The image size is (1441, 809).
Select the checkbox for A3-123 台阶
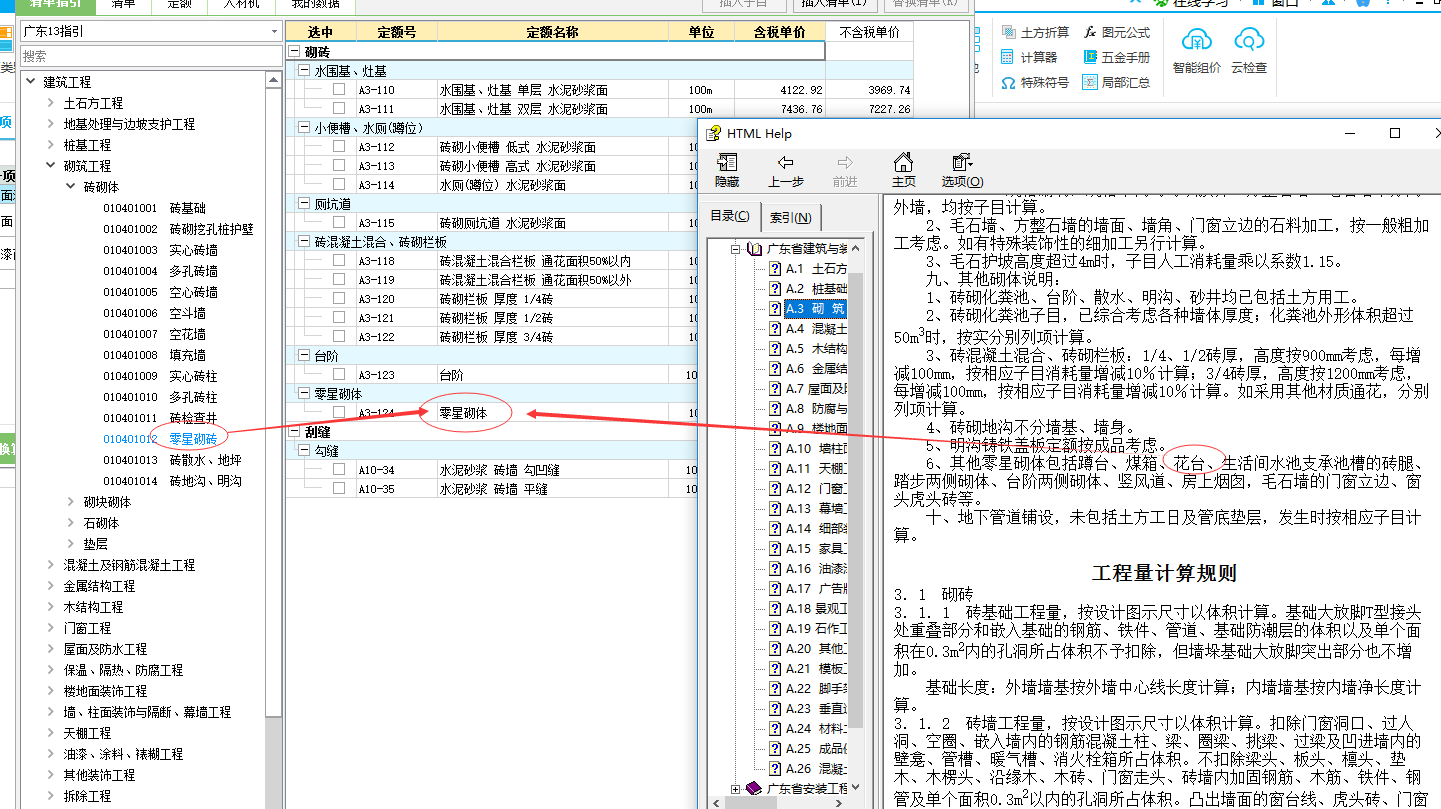point(339,374)
